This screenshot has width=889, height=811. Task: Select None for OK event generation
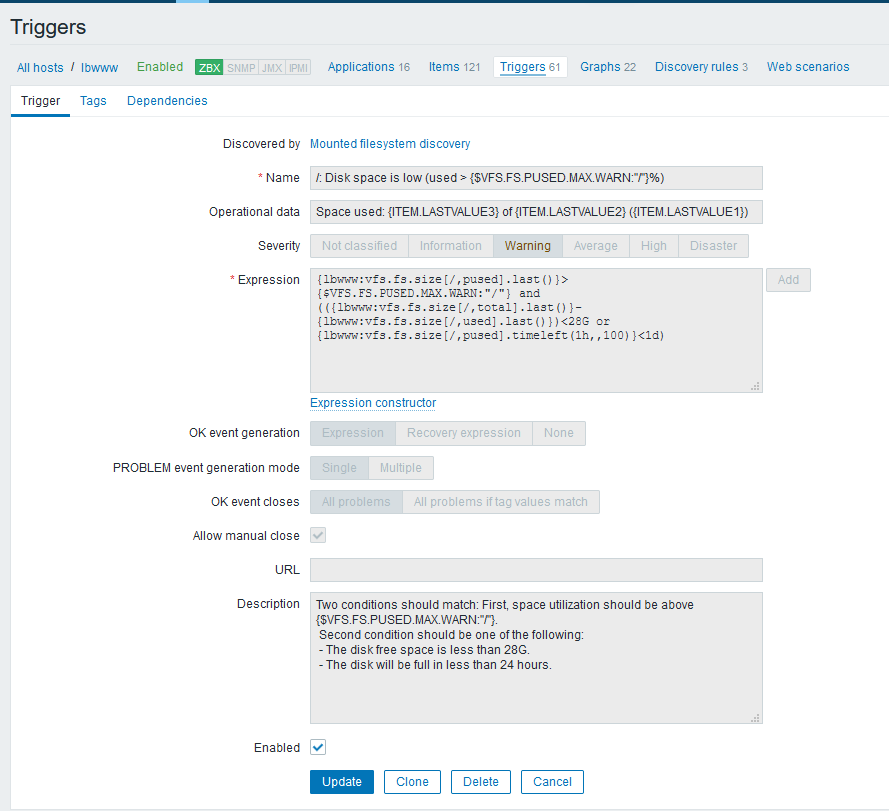click(558, 433)
